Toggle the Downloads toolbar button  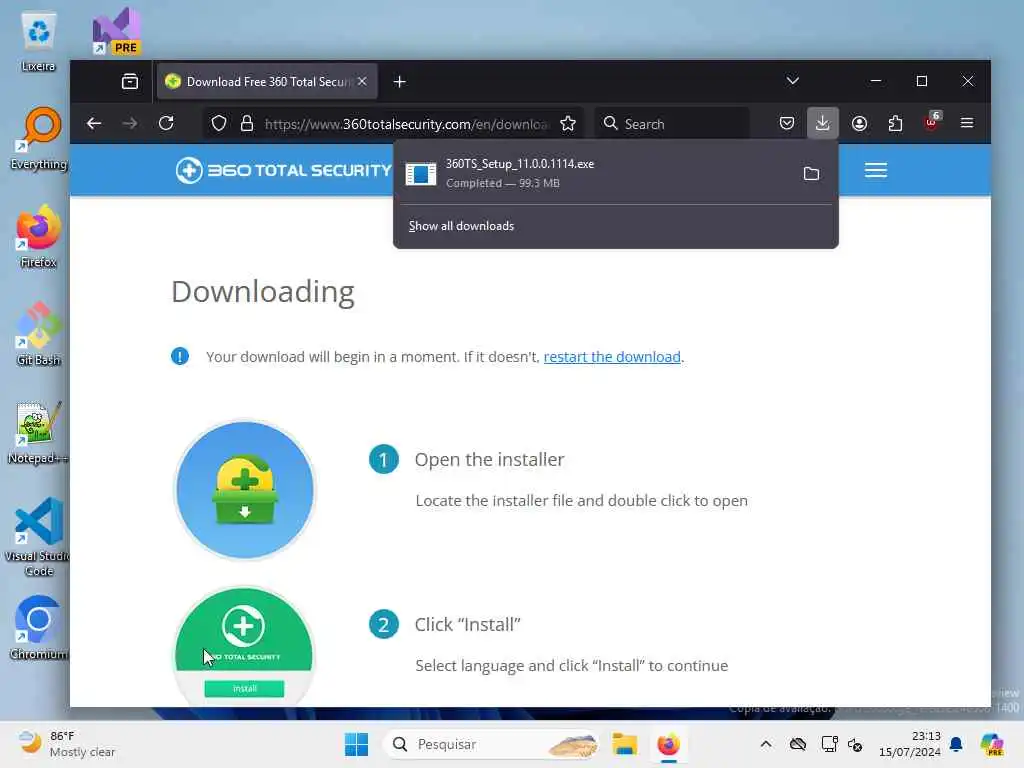[823, 123]
